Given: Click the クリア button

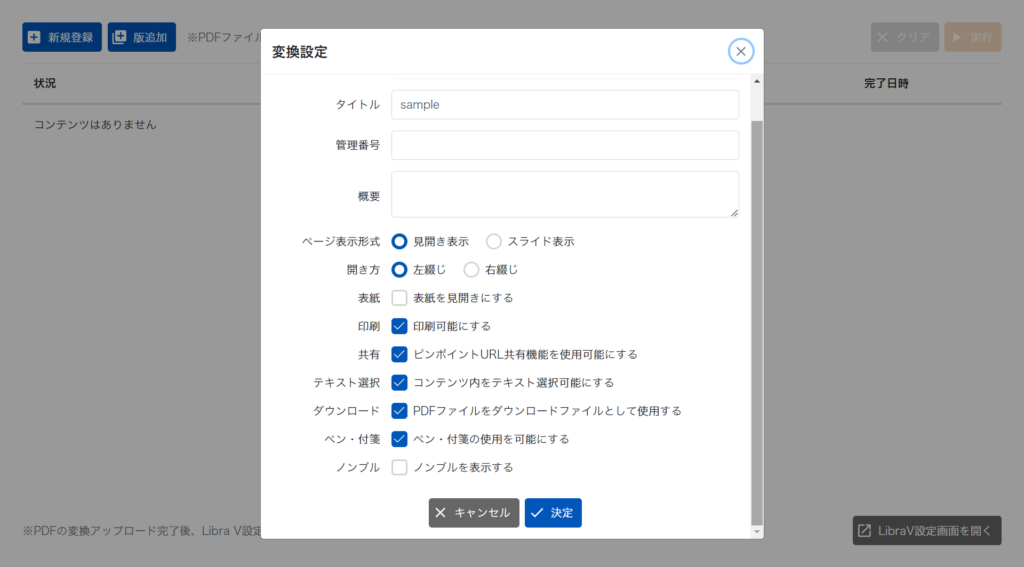Looking at the screenshot, I should click(904, 37).
